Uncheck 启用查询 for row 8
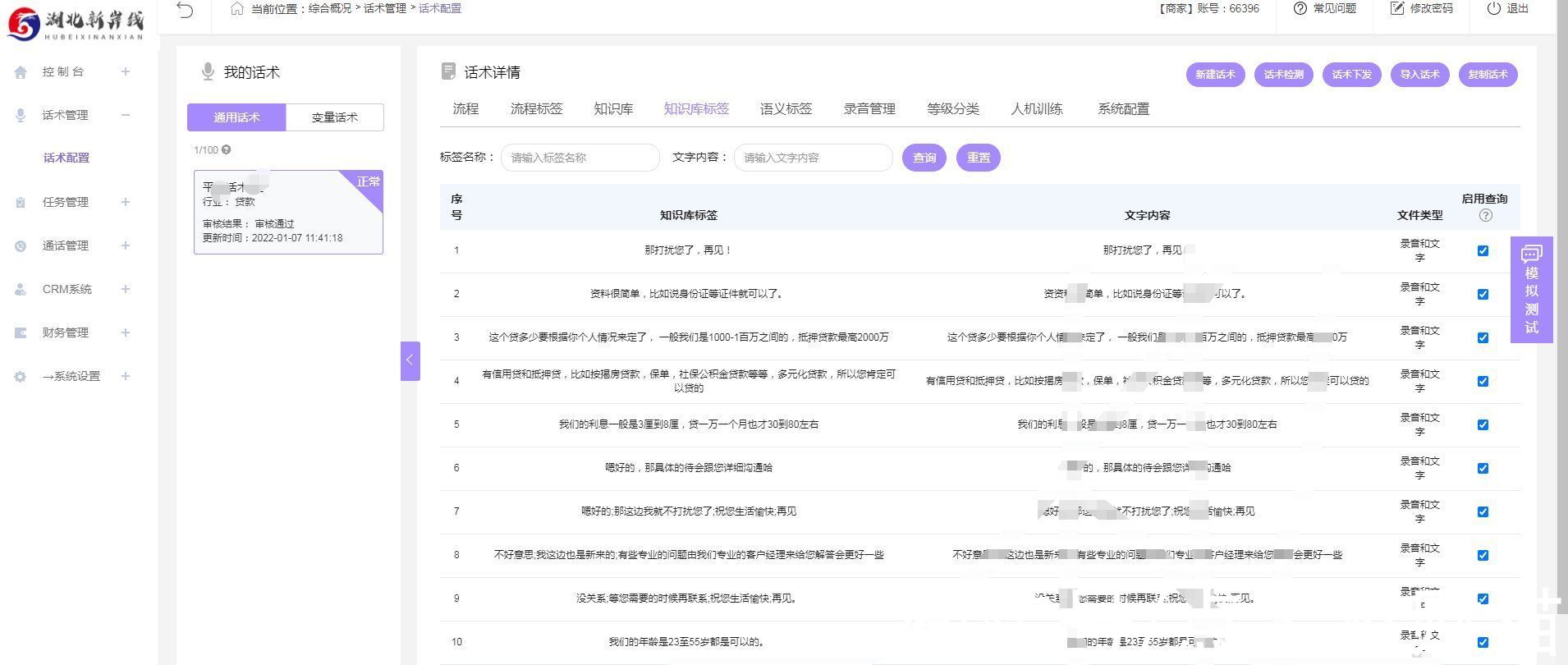1568x665 pixels. pos(1483,556)
